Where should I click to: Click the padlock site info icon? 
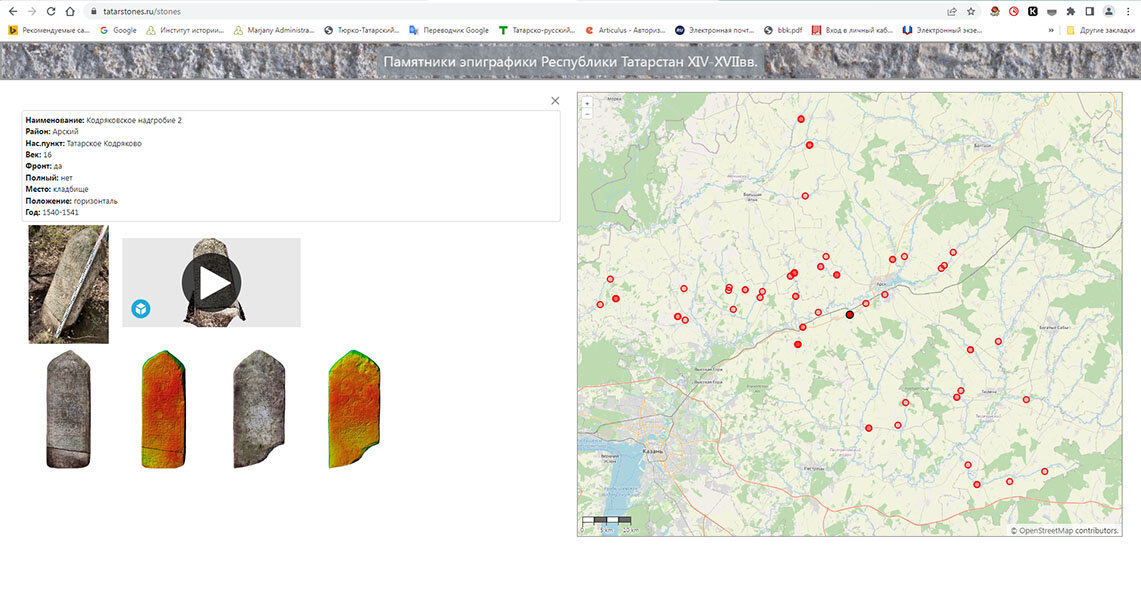coord(93,12)
